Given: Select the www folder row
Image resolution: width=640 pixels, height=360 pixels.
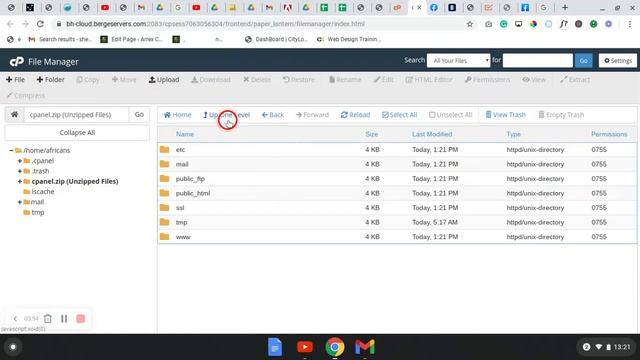Looking at the screenshot, I should (397, 237).
